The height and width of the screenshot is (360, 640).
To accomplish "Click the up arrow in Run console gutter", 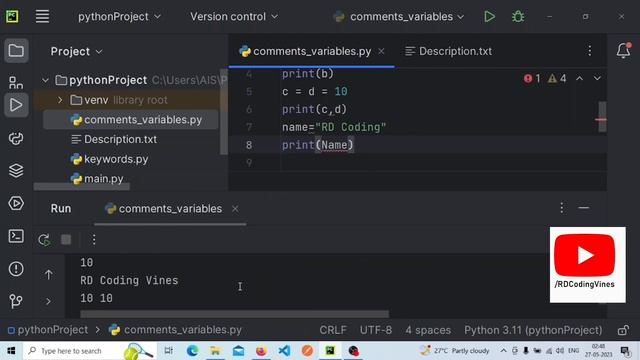I will pos(49,275).
